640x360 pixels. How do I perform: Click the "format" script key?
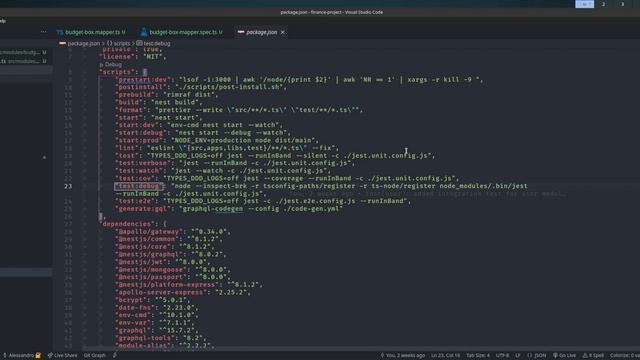point(131,110)
